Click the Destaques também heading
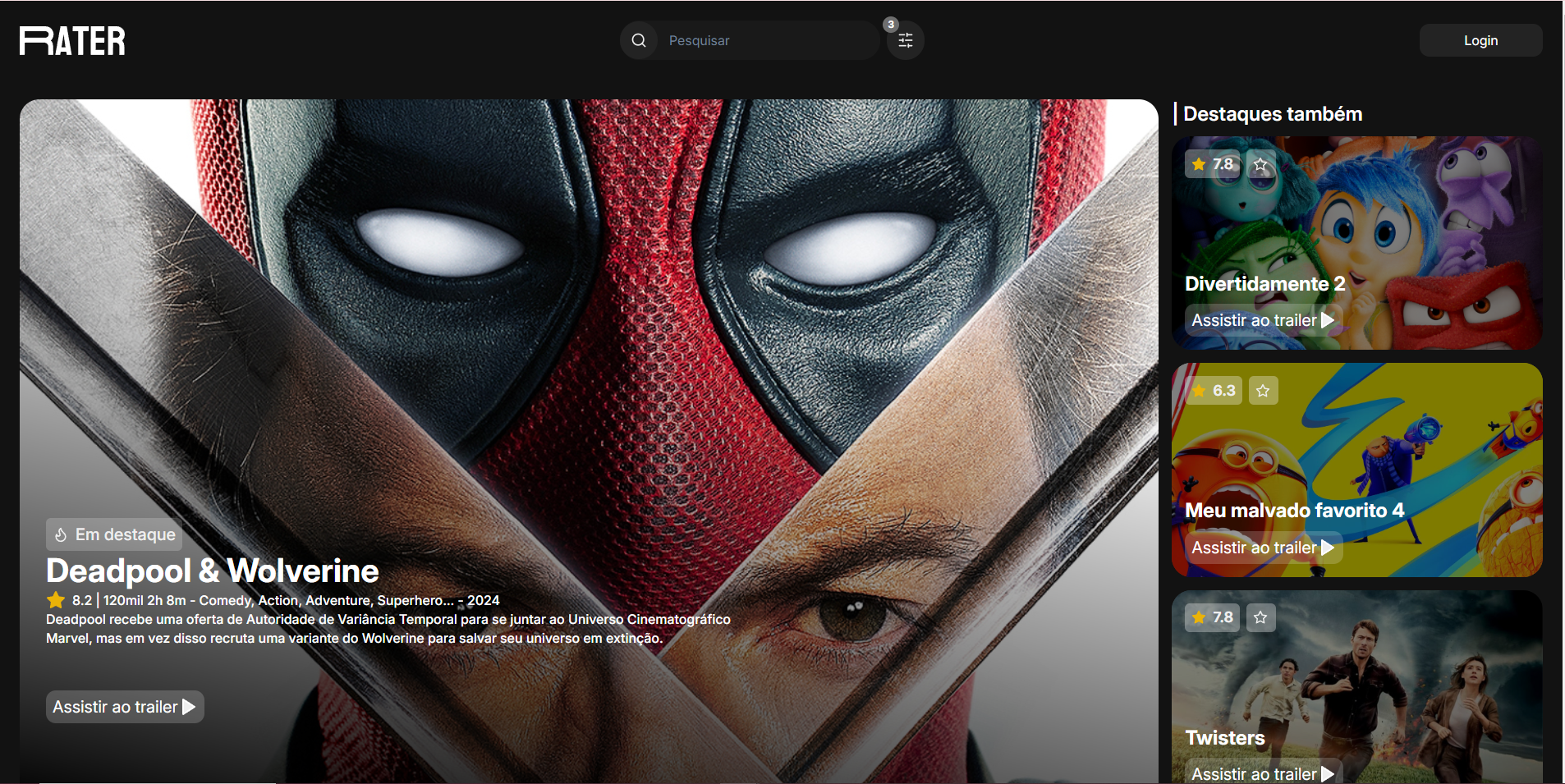The image size is (1565, 784). click(1272, 114)
